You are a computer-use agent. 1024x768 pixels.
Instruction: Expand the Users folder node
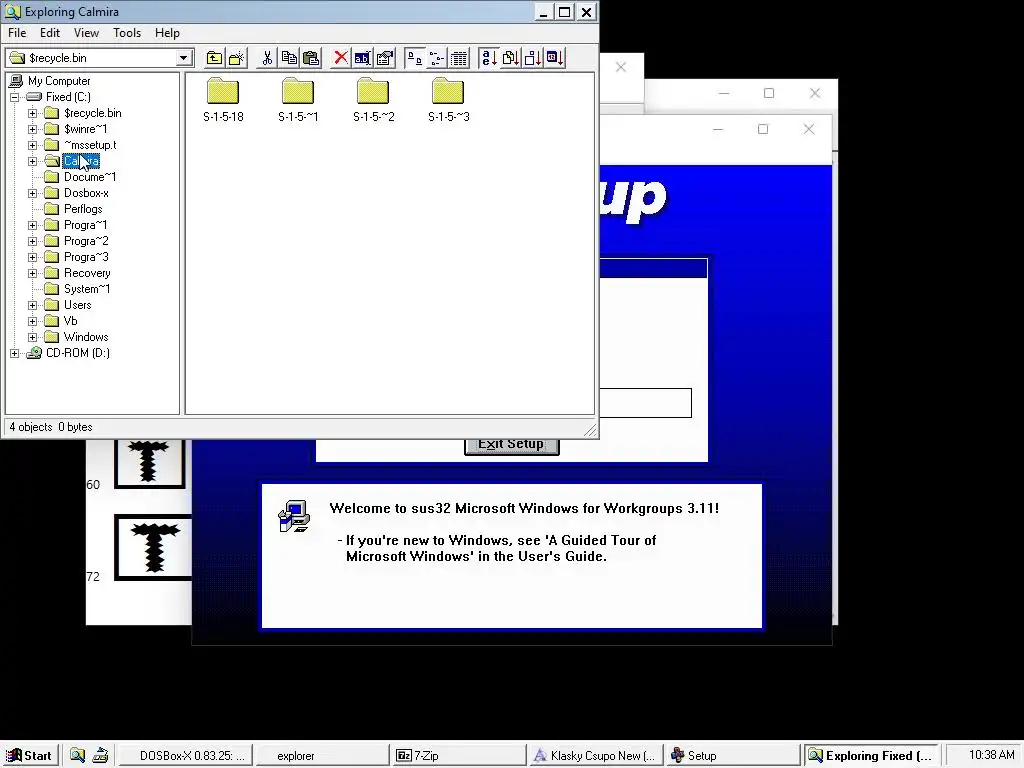coord(33,305)
